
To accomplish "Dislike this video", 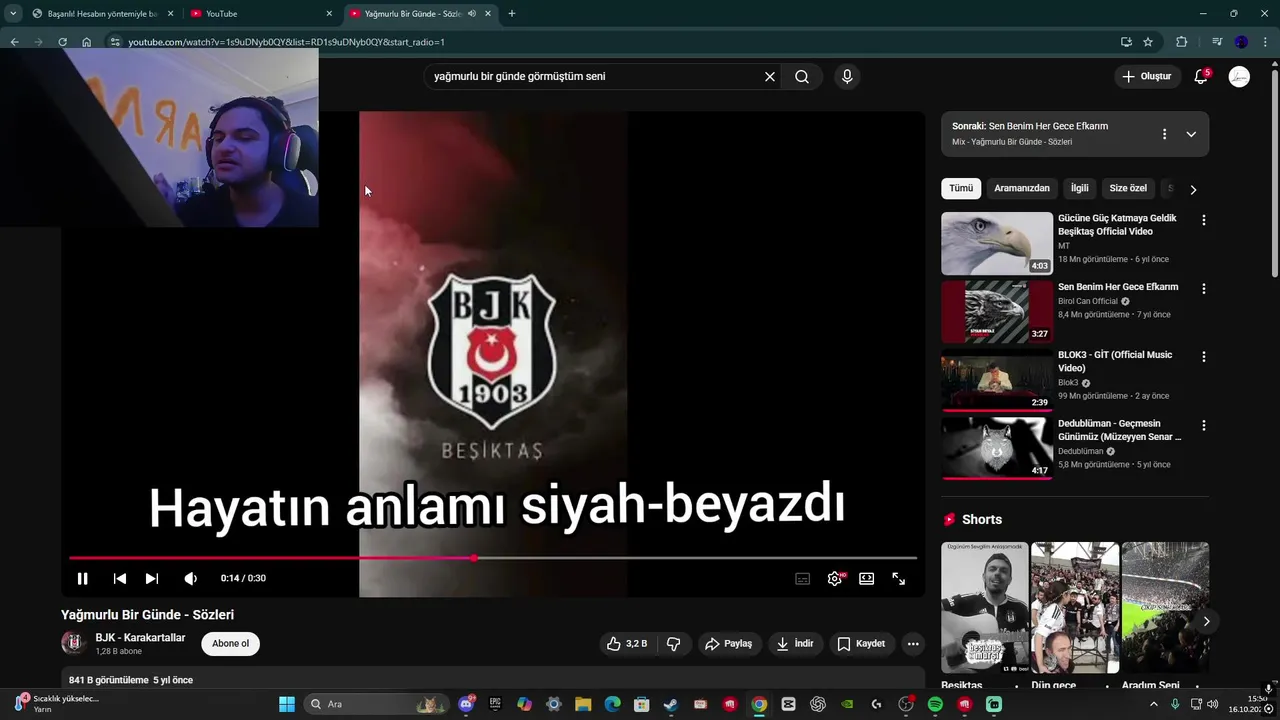I will (x=674, y=644).
